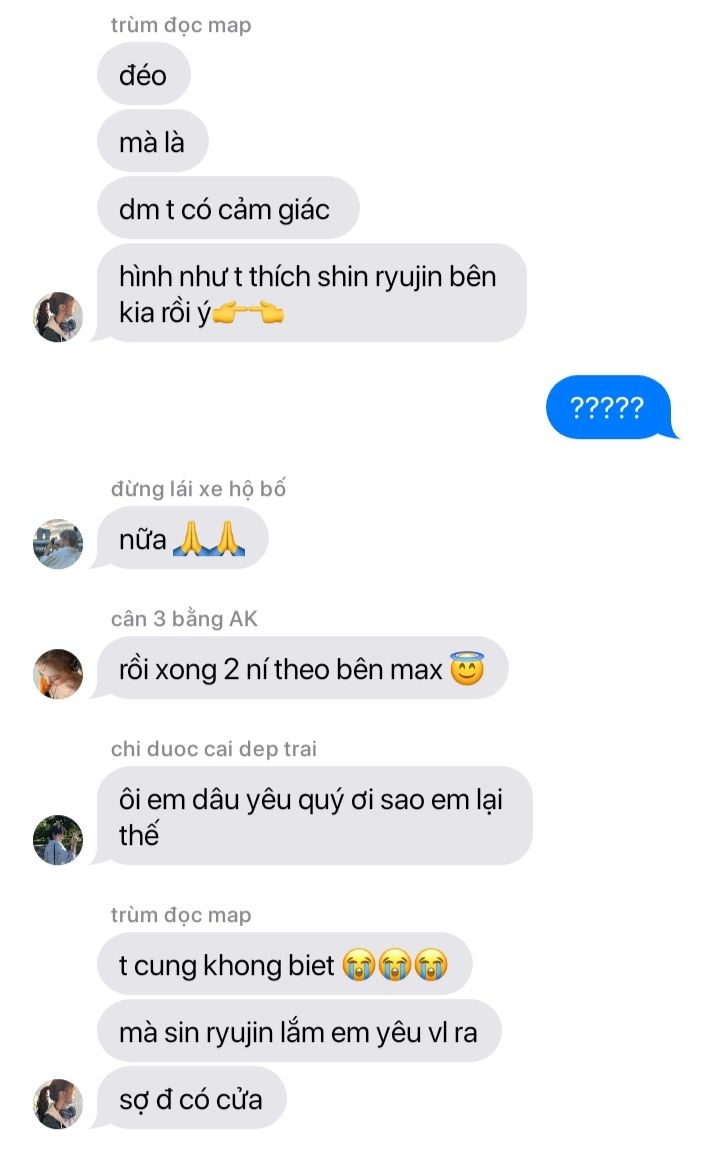
Task: Tap the avatar next to "nữa" message
Action: [x=58, y=544]
